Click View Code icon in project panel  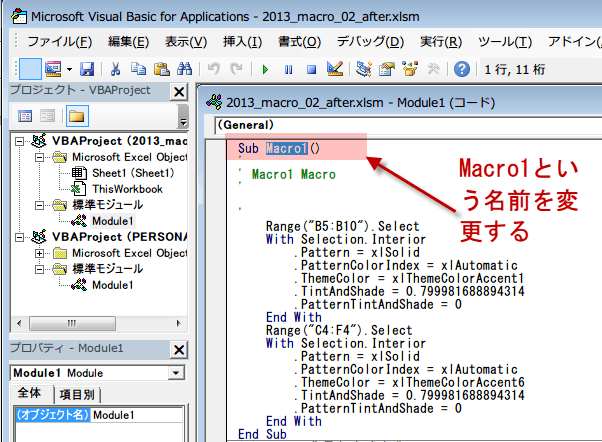25,116
